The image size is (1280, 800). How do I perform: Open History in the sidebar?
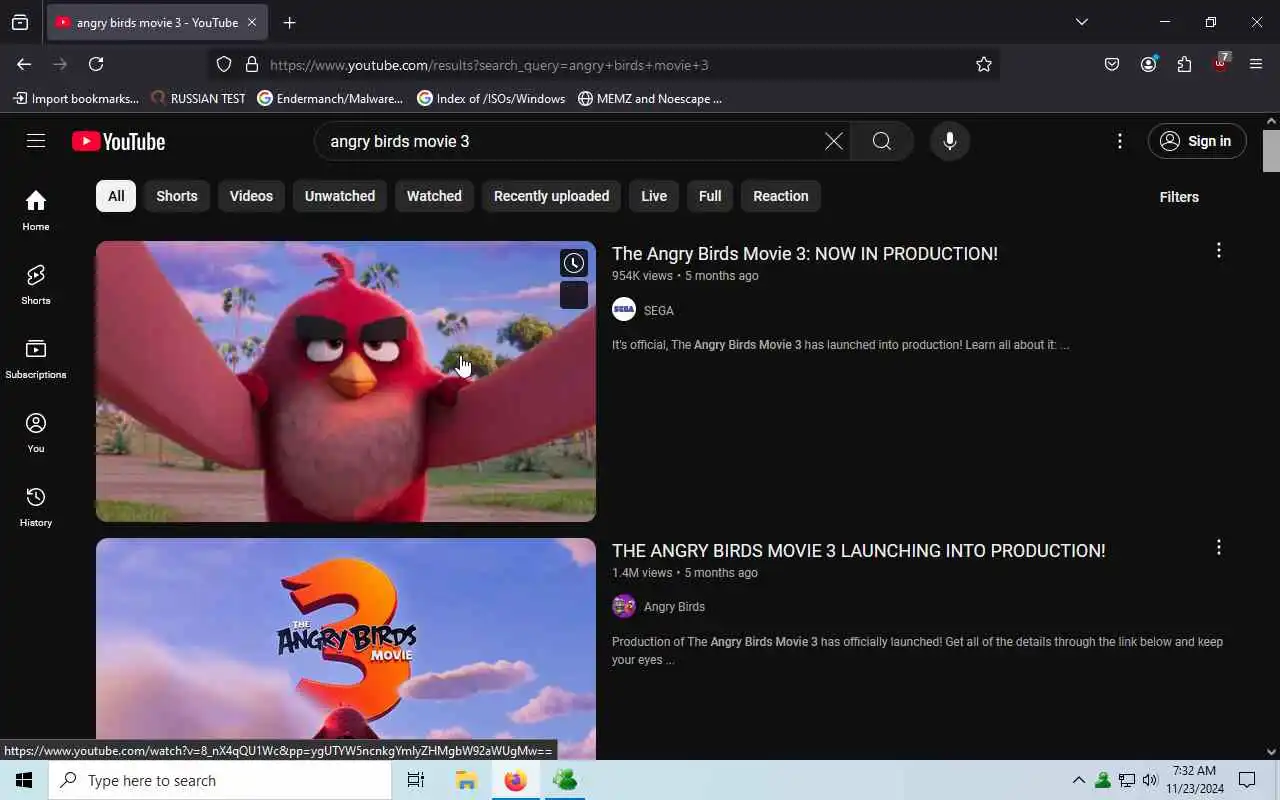pyautogui.click(x=36, y=506)
